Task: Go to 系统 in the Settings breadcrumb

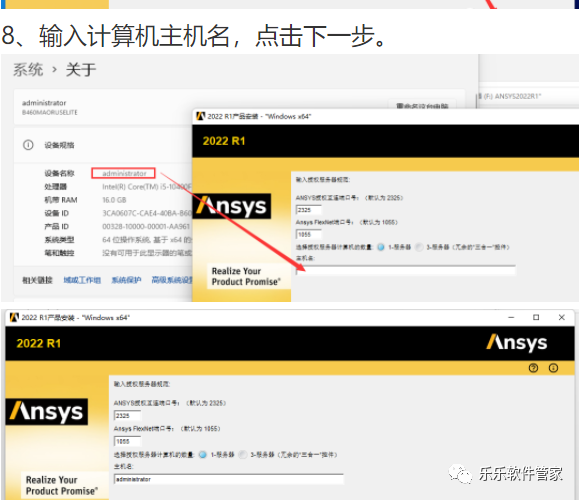Action: (x=28, y=70)
